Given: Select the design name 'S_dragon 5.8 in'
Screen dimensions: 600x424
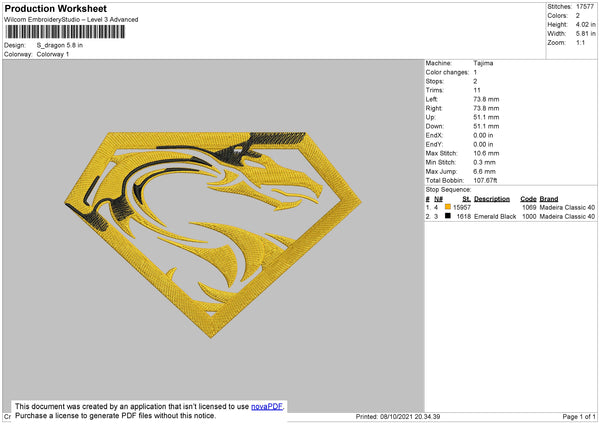Looking at the screenshot, I should click(60, 45).
